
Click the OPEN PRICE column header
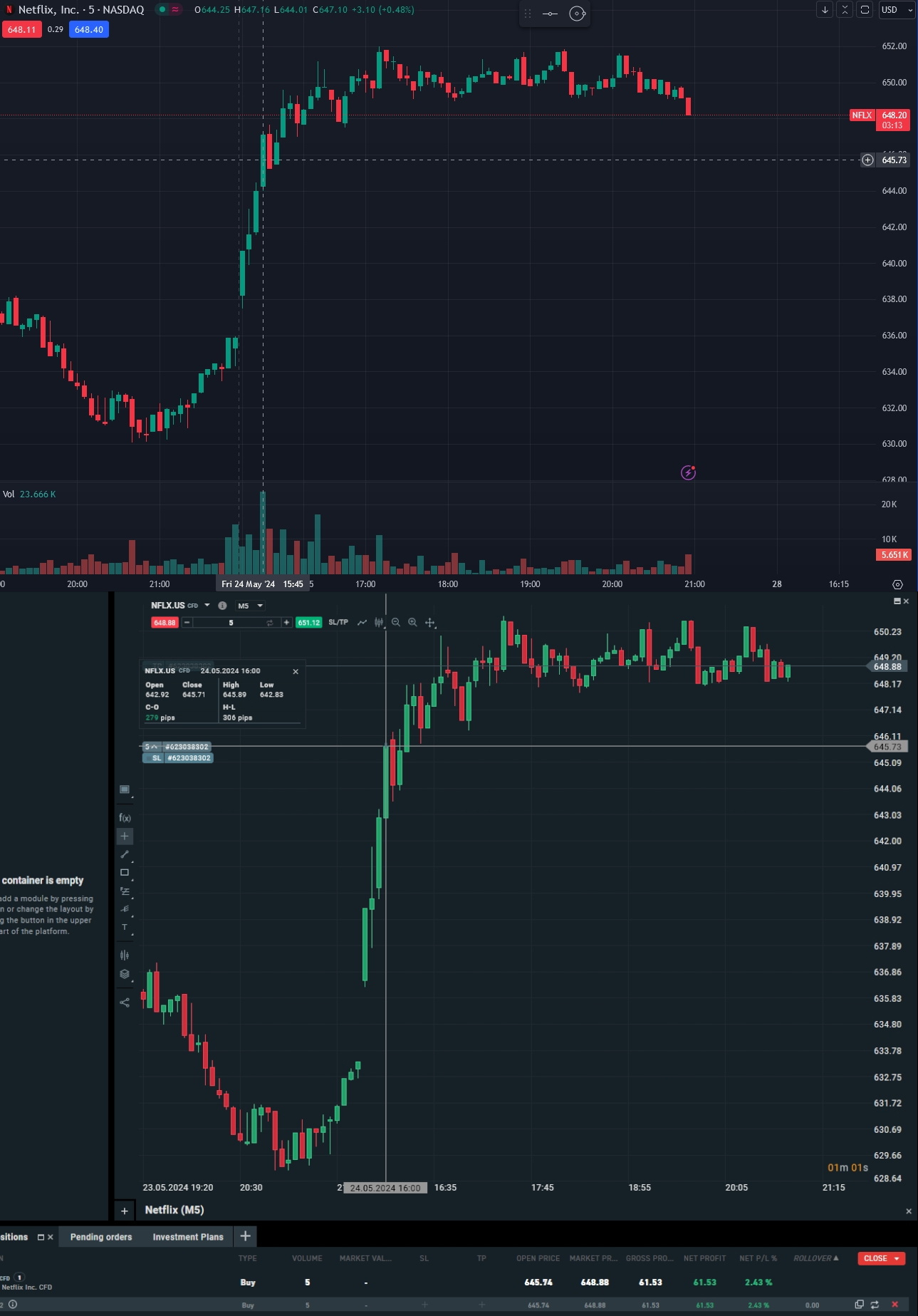click(x=538, y=1258)
